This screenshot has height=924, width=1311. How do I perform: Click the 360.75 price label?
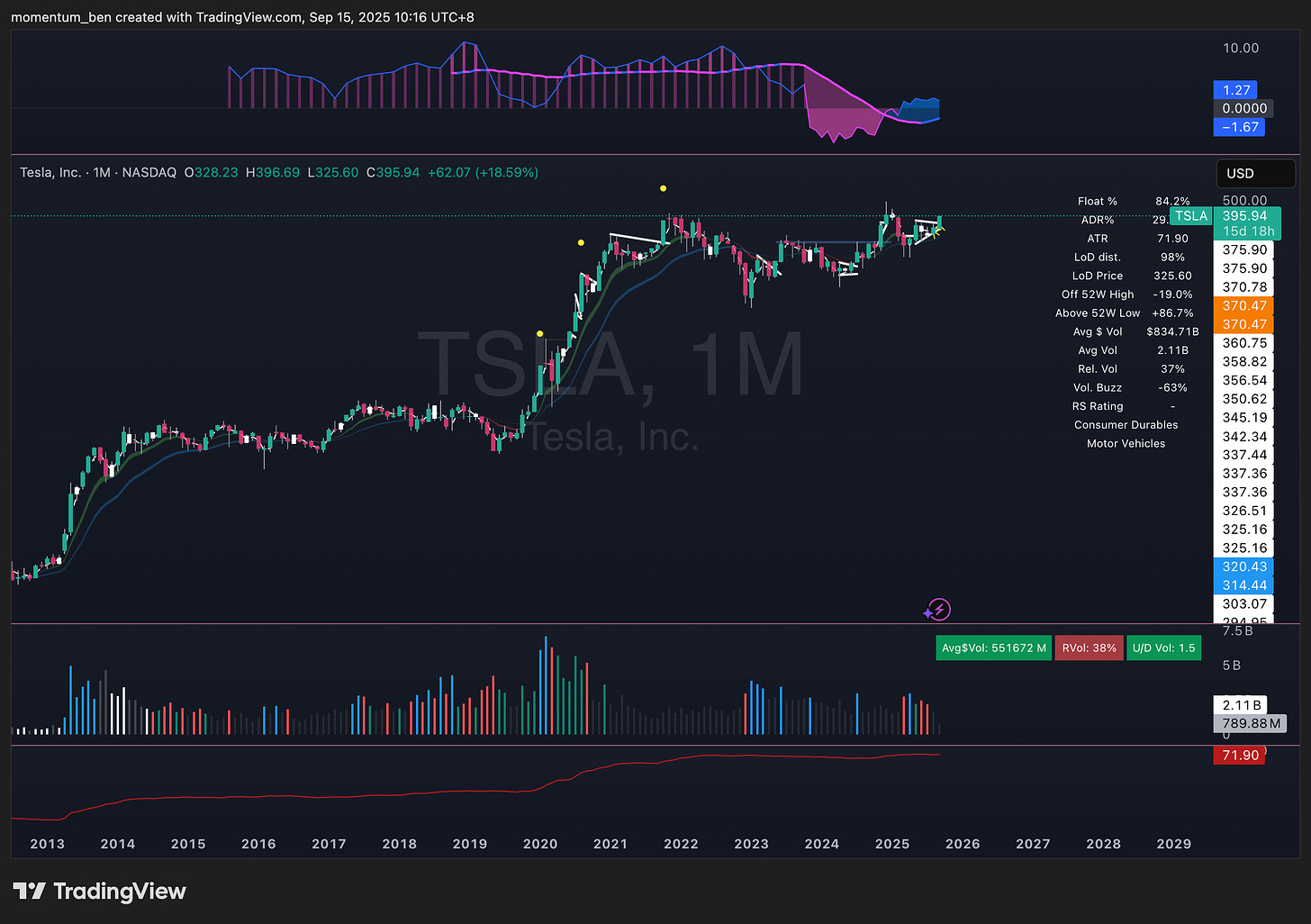point(1244,343)
